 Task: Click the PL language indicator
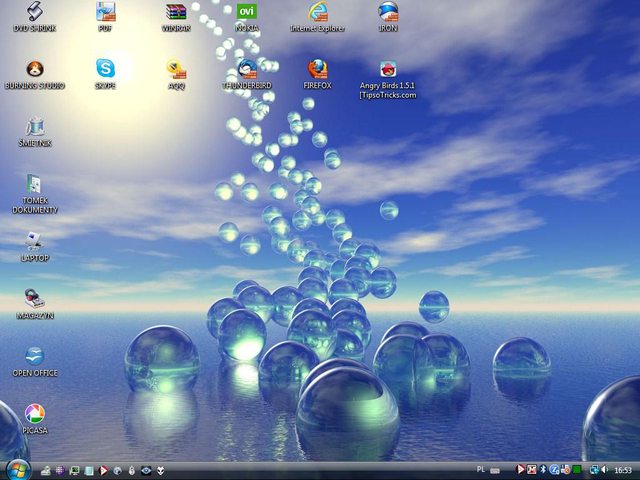[x=482, y=469]
